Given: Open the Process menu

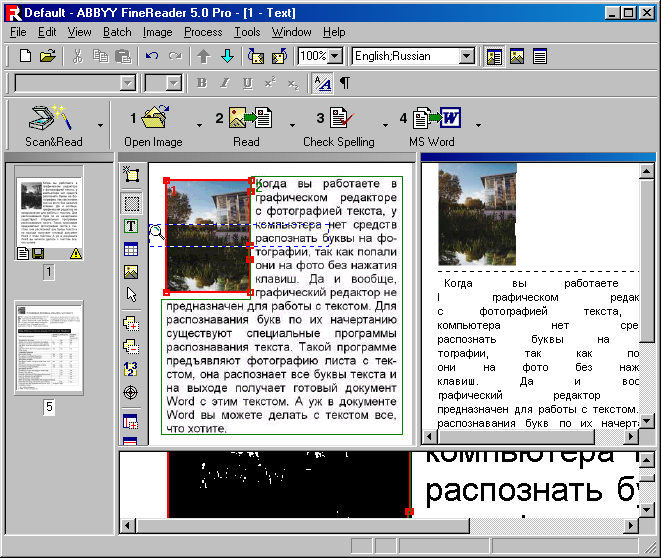Looking at the screenshot, I should 203,32.
